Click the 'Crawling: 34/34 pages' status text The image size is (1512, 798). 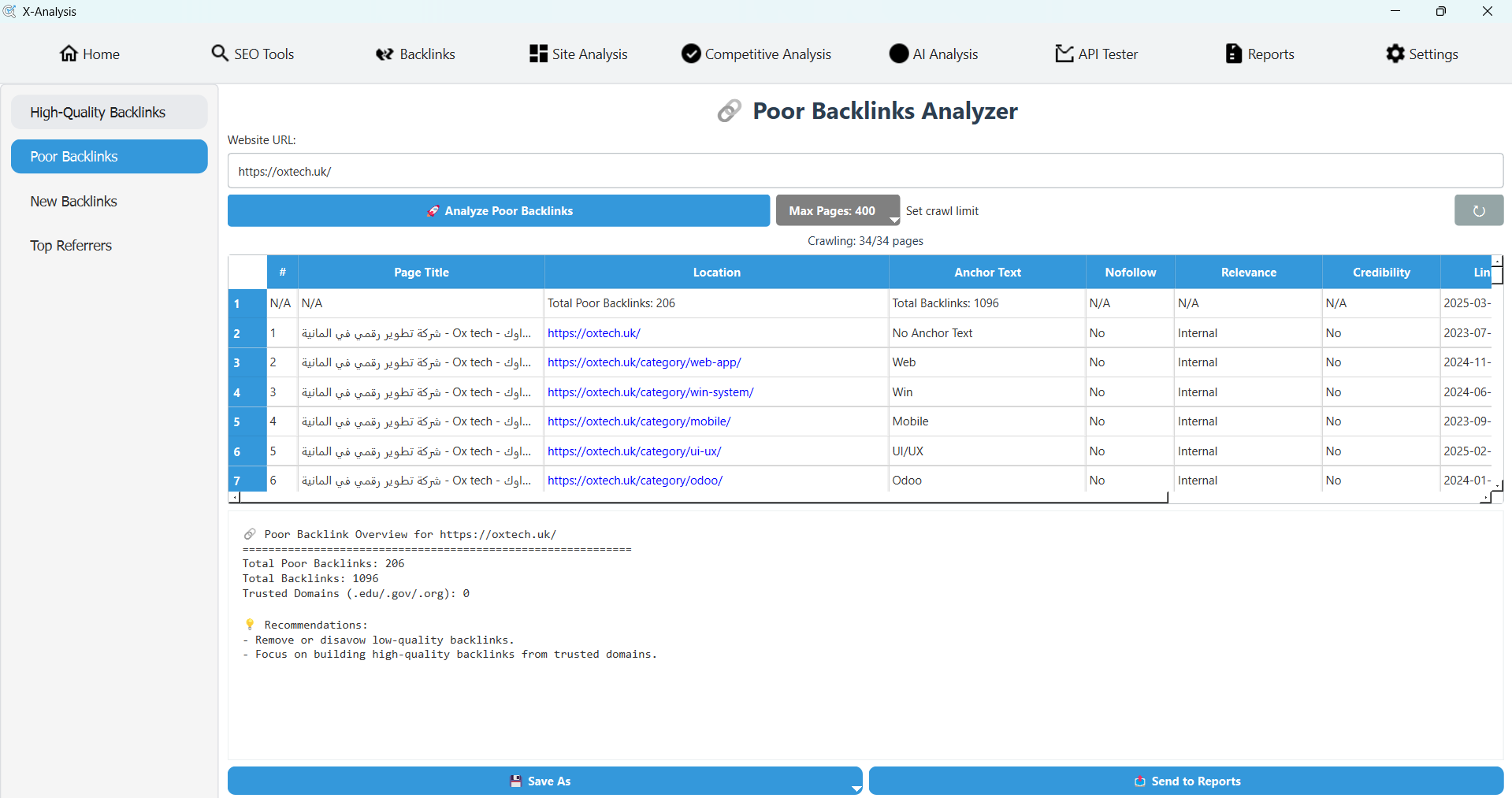[865, 241]
